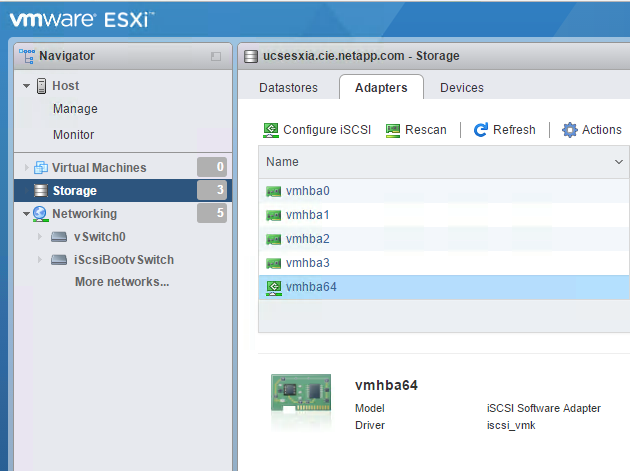This screenshot has width=630, height=471.
Task: Select the vmhba0 adapter row
Action: pyautogui.click(x=444, y=191)
